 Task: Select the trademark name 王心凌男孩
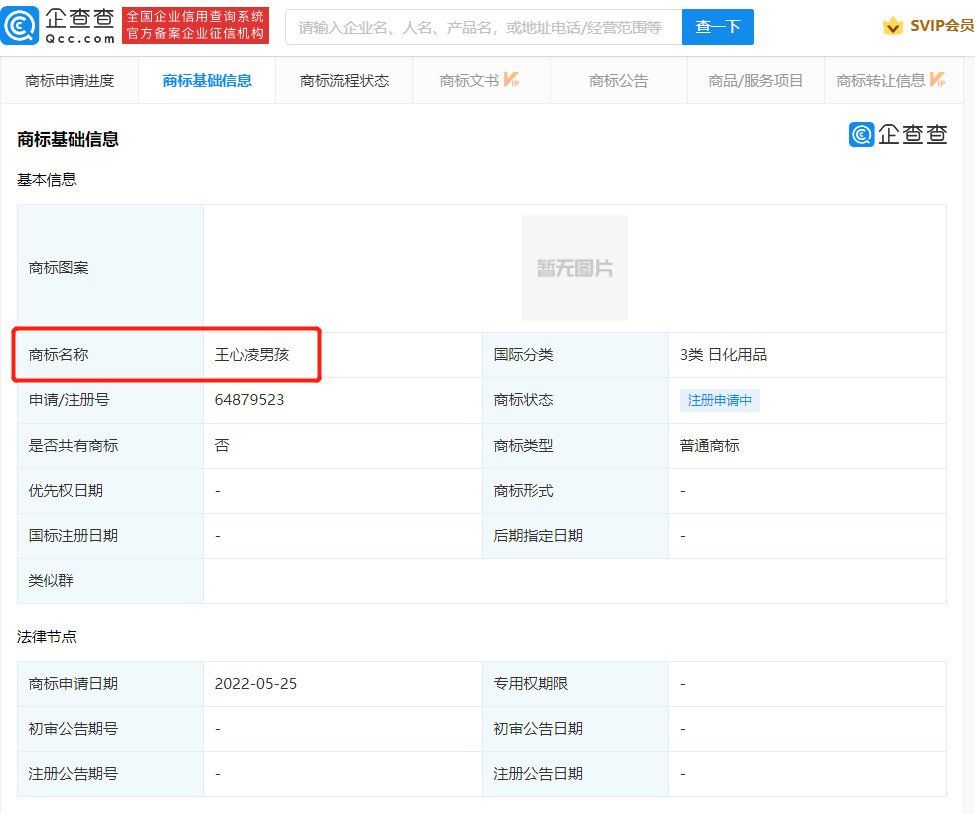point(252,354)
